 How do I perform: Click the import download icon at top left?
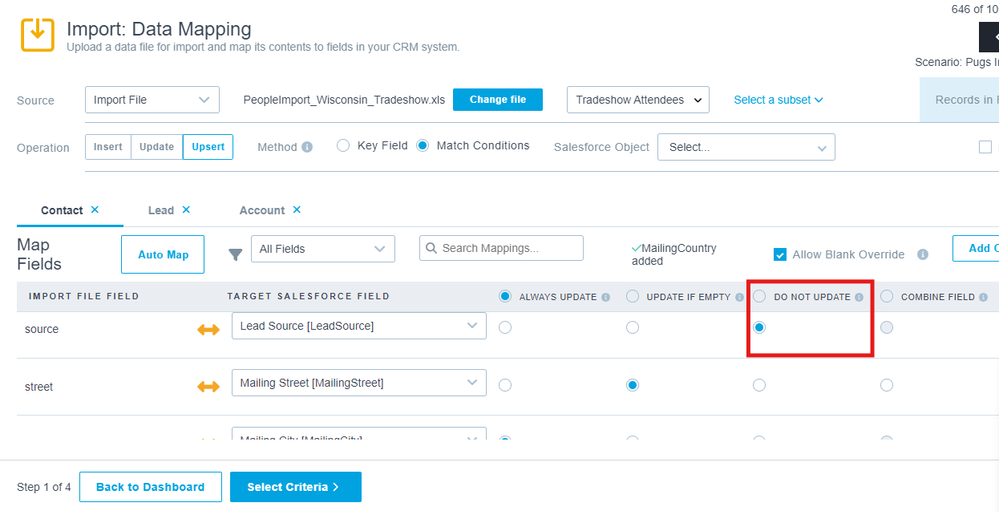[38, 33]
